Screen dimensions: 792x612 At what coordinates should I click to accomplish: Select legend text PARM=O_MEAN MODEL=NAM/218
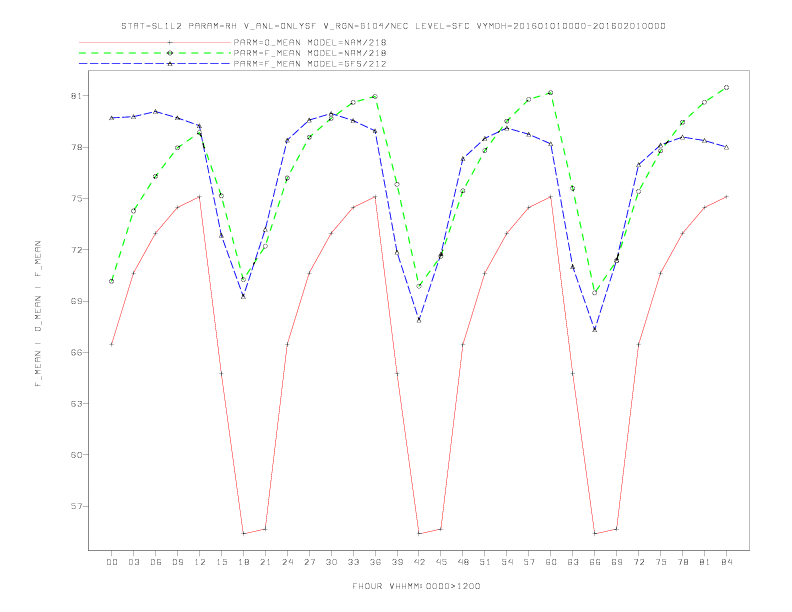310,42
